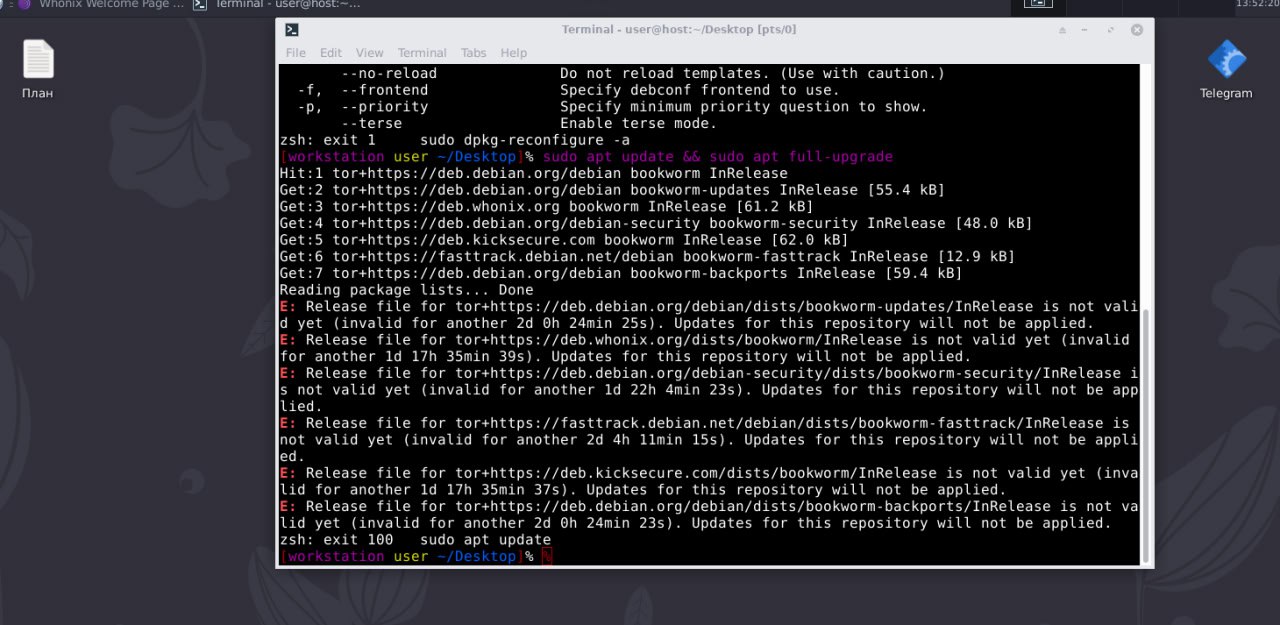Click the 'Get:6' fasttrack.debian.net line

pyautogui.click(x=647, y=257)
